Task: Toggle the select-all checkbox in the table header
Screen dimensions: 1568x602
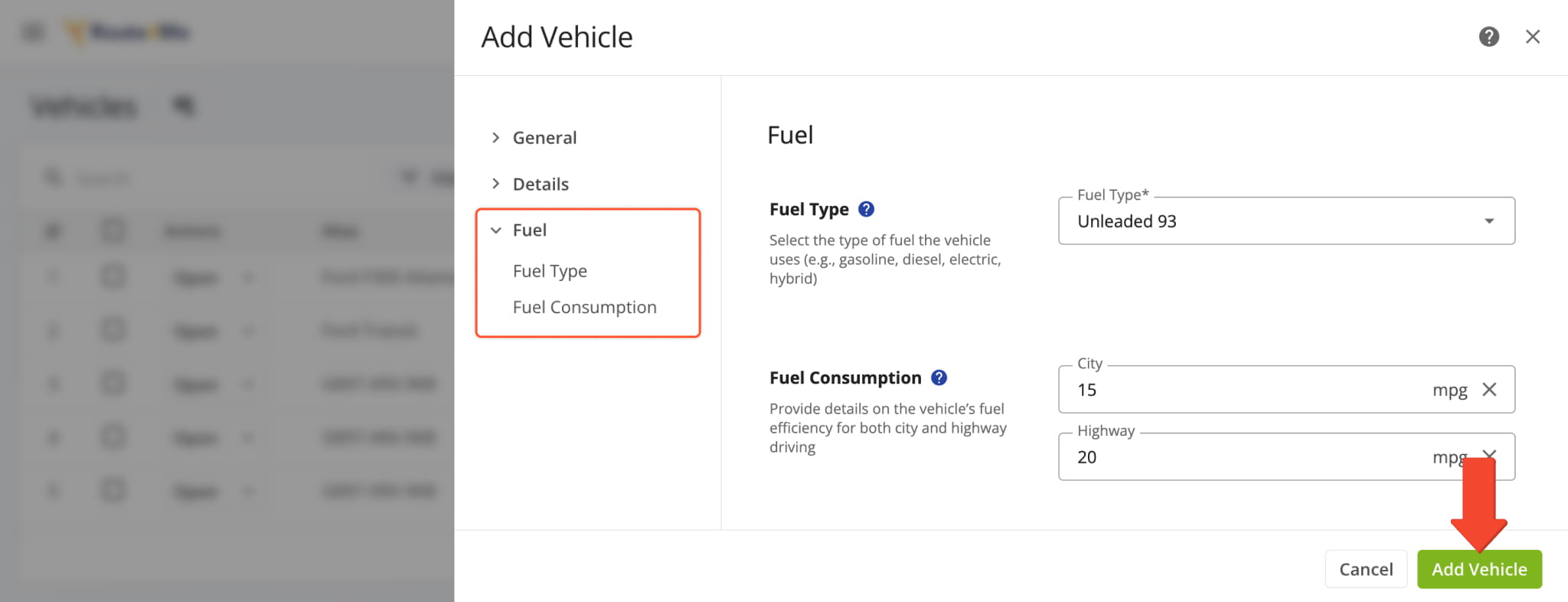Action: pos(113,230)
